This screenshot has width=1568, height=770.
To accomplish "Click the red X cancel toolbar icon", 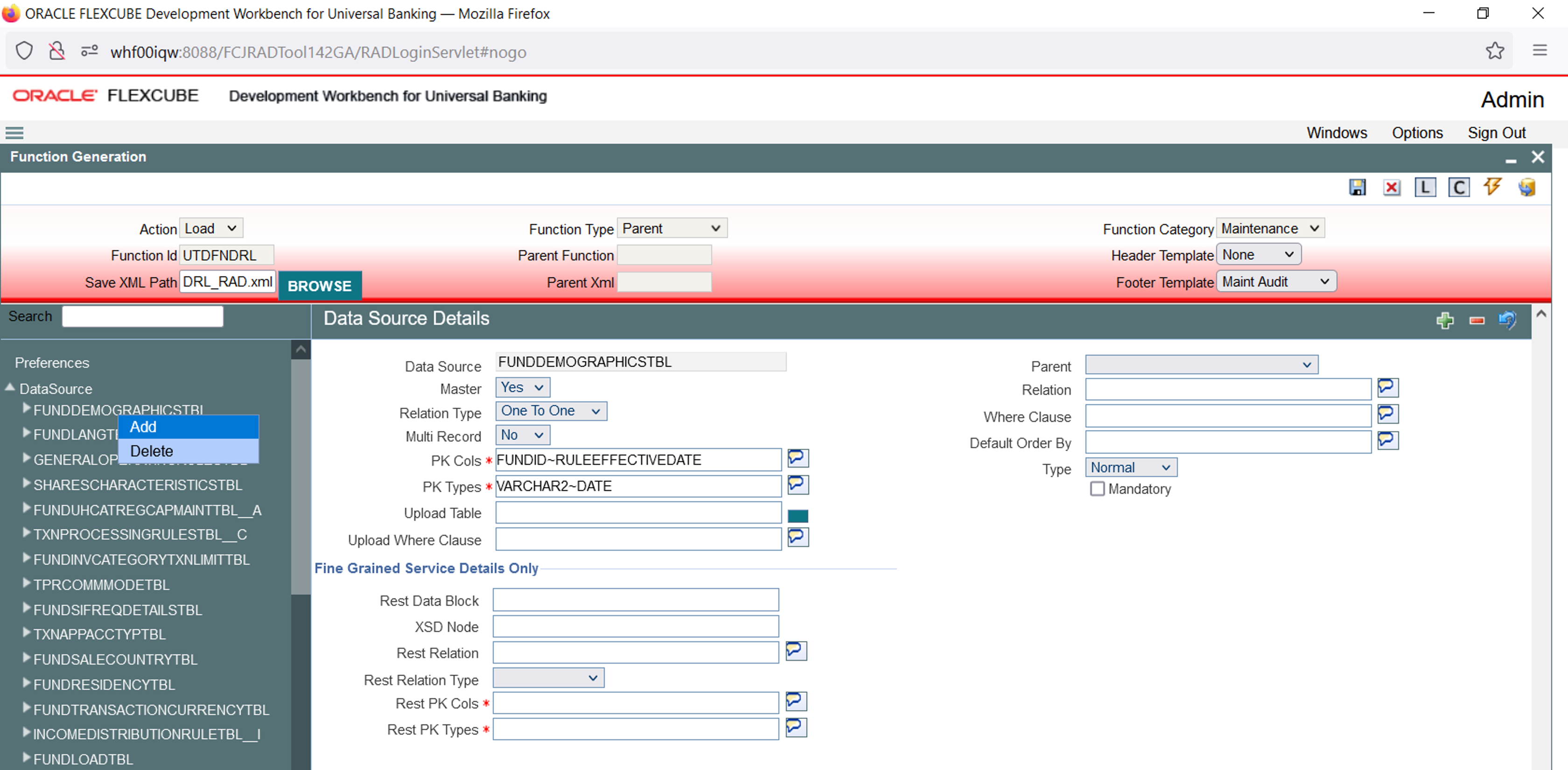I will coord(1391,187).
